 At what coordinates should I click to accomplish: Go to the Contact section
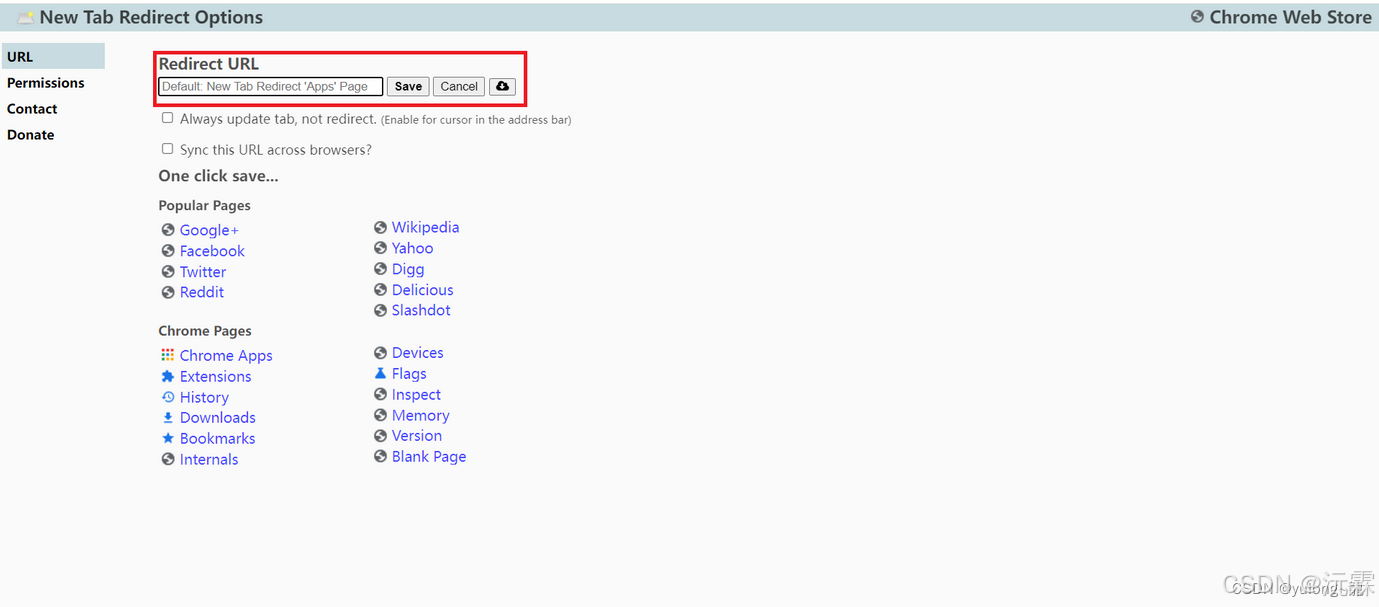(32, 109)
